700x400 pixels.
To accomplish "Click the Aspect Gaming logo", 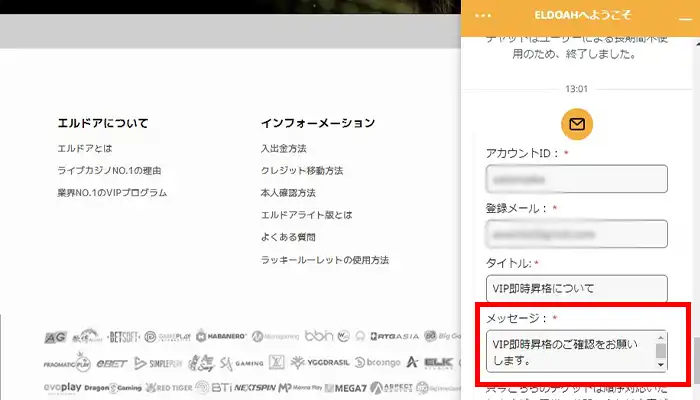I will click(392, 388).
